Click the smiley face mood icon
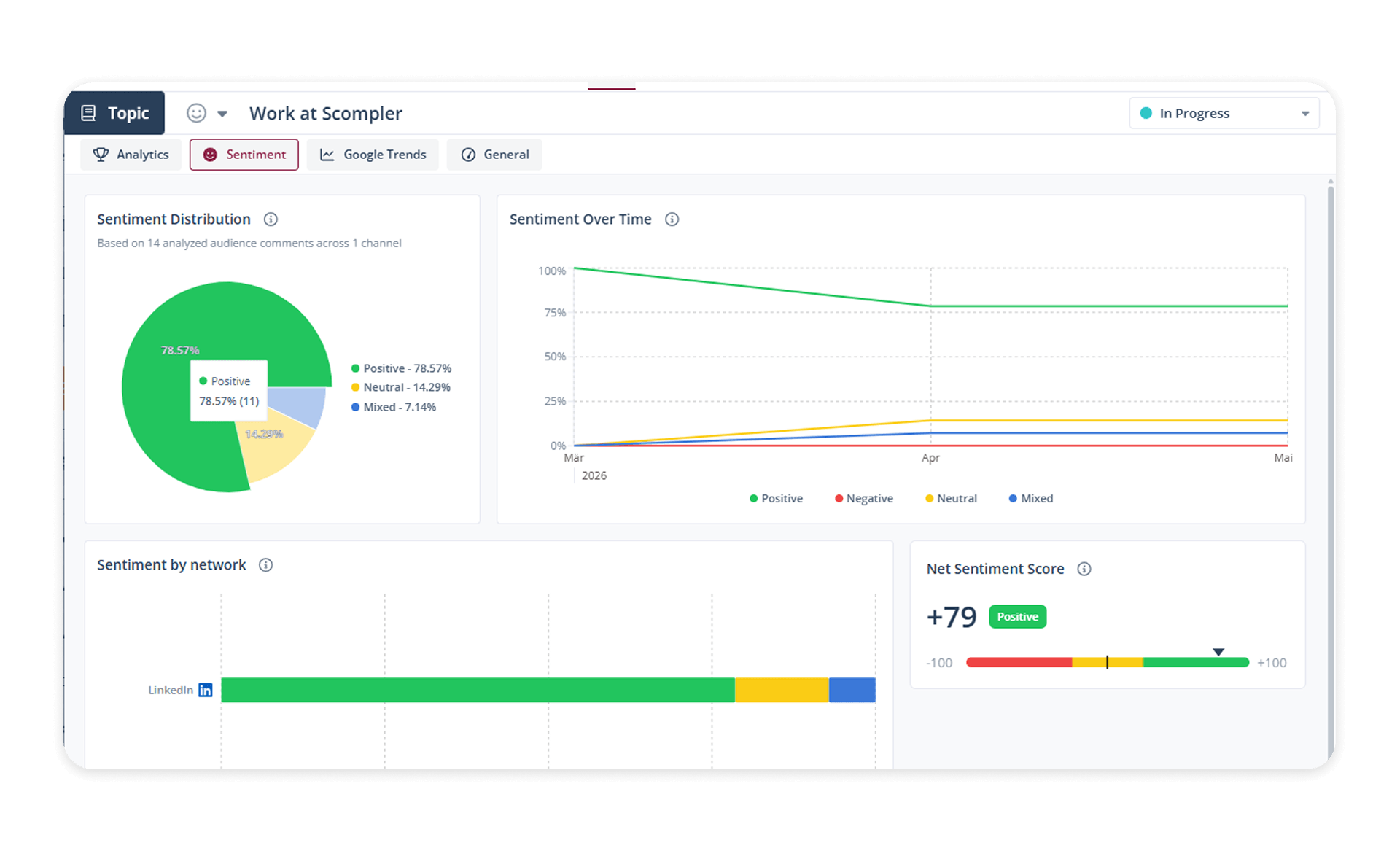The height and width of the screenshot is (851, 1400). [196, 113]
